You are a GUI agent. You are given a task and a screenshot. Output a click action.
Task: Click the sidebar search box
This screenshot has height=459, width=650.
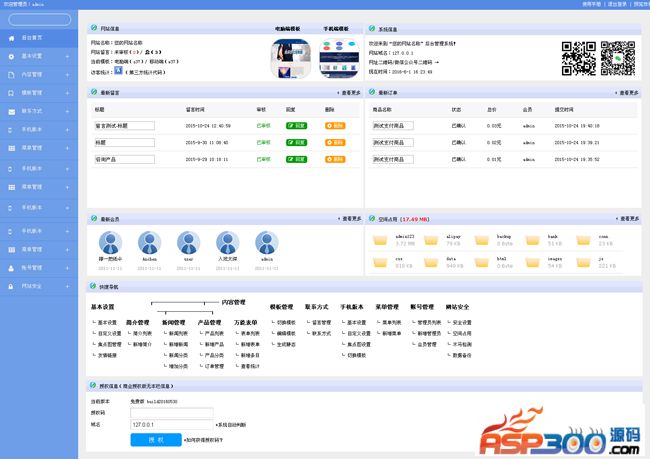pos(39,19)
